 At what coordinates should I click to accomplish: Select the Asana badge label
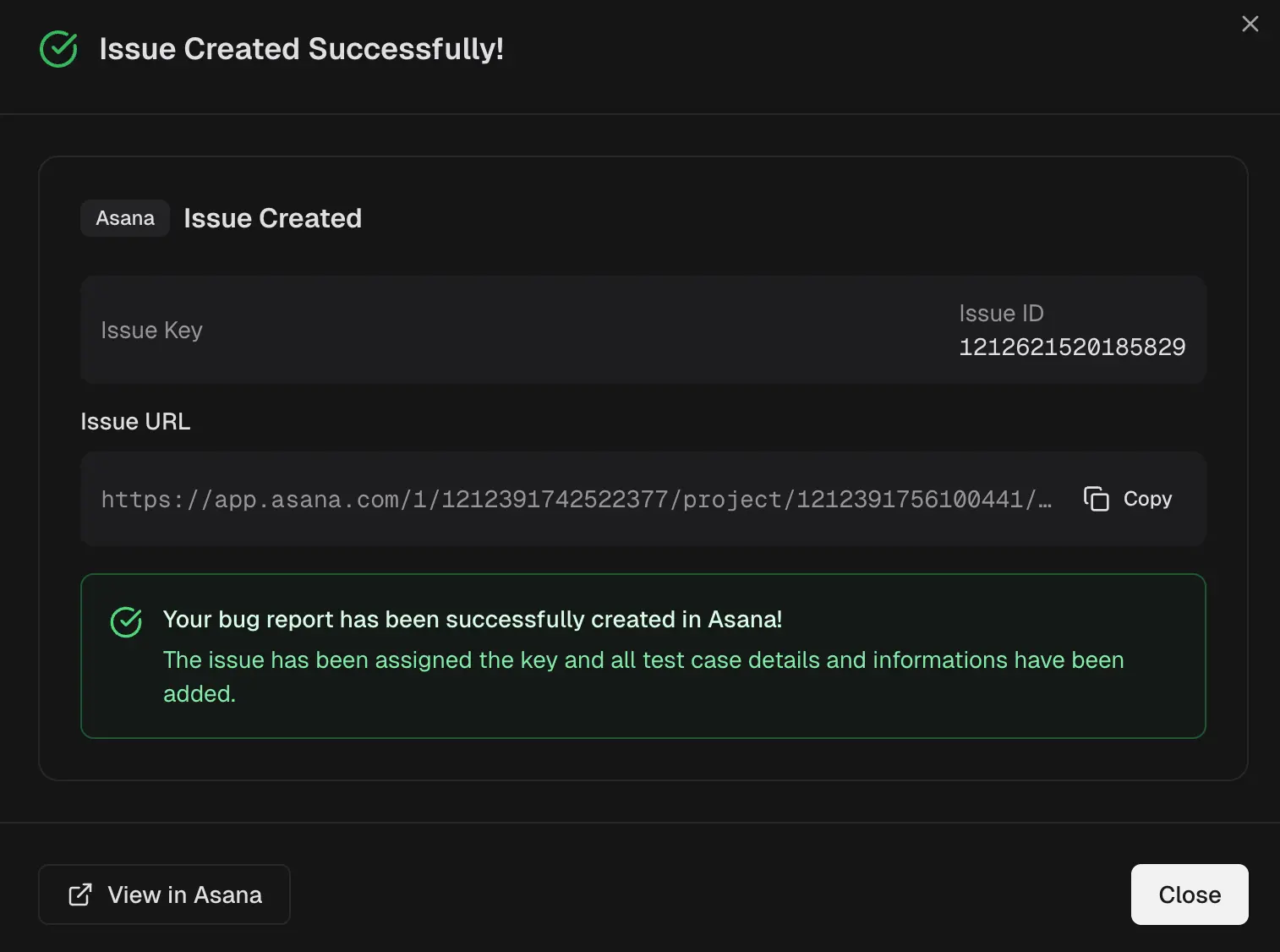coord(124,218)
